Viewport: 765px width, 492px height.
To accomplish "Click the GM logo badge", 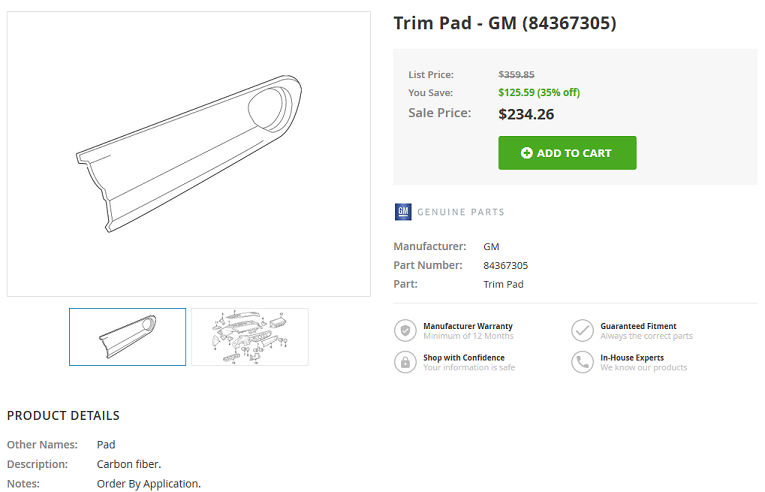I will coord(403,212).
